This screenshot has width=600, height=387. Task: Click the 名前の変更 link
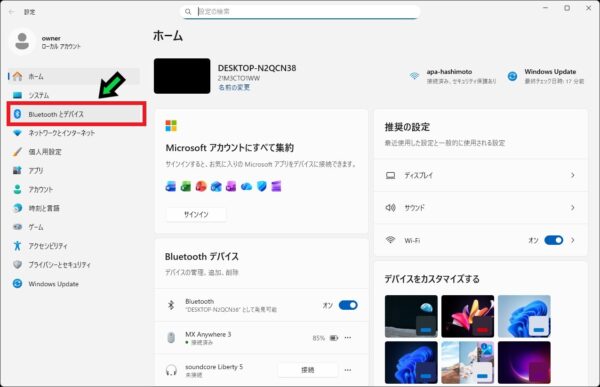(x=234, y=87)
